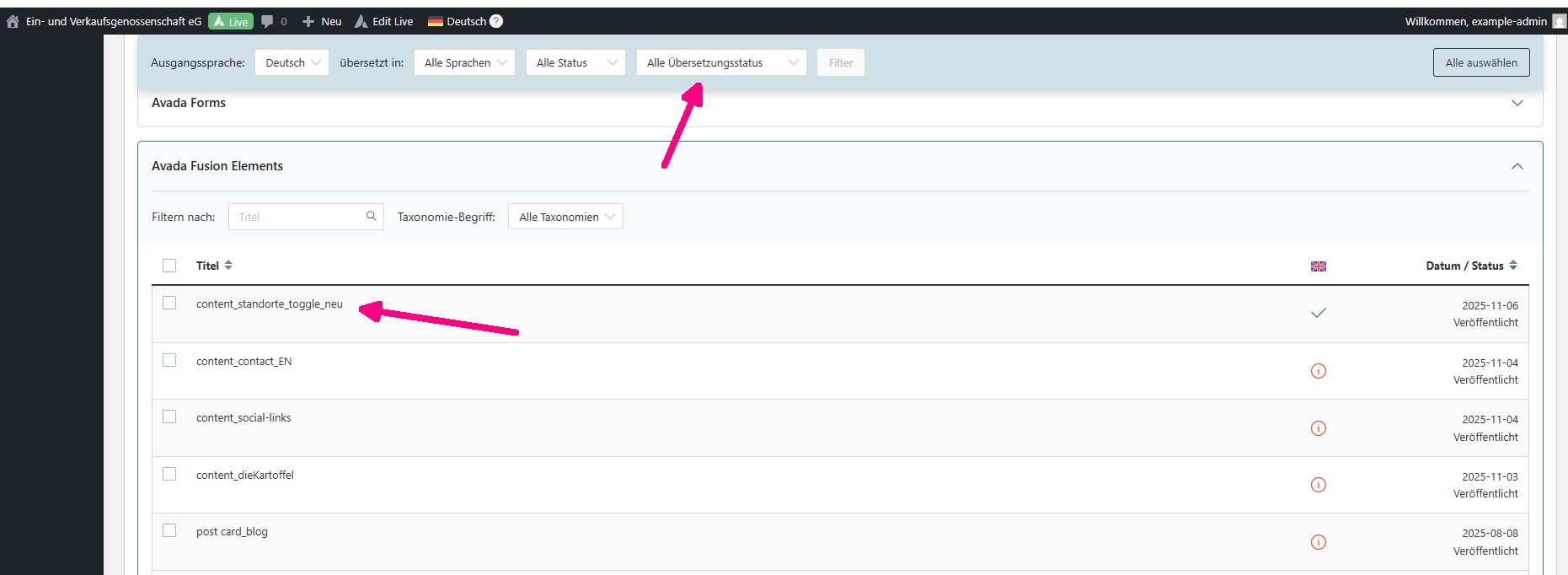
Task: Check the content_social-links row checkbox
Action: coord(169,416)
